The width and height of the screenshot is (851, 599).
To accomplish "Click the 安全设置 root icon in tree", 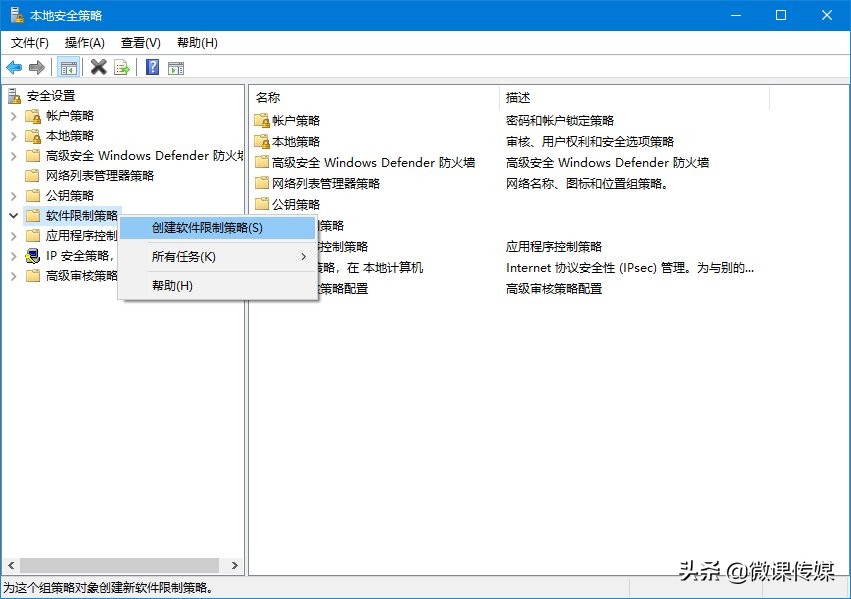I will tap(15, 96).
